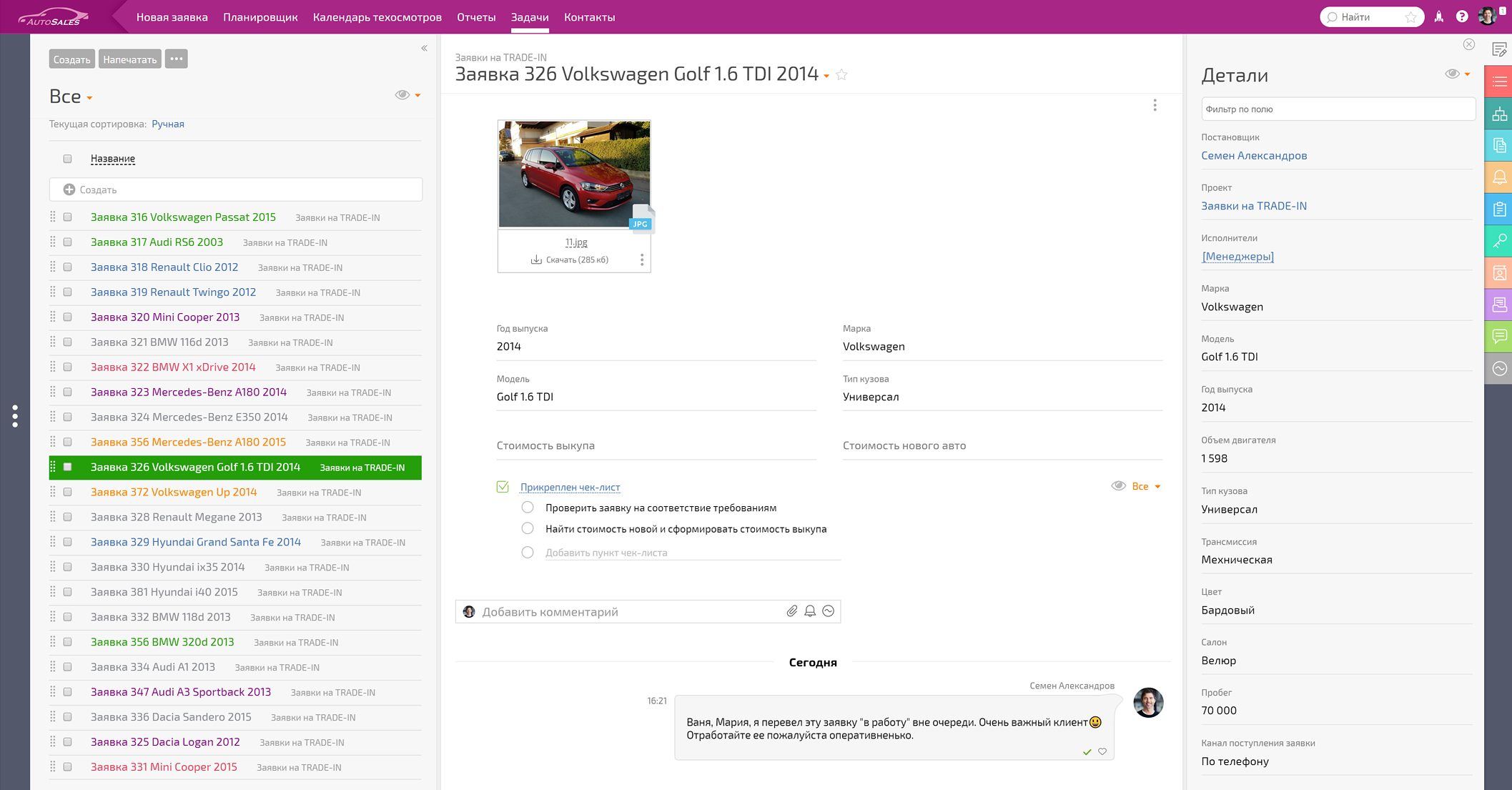Click the heart icon on comment
This screenshot has height=790, width=1512.
pyautogui.click(x=1102, y=751)
